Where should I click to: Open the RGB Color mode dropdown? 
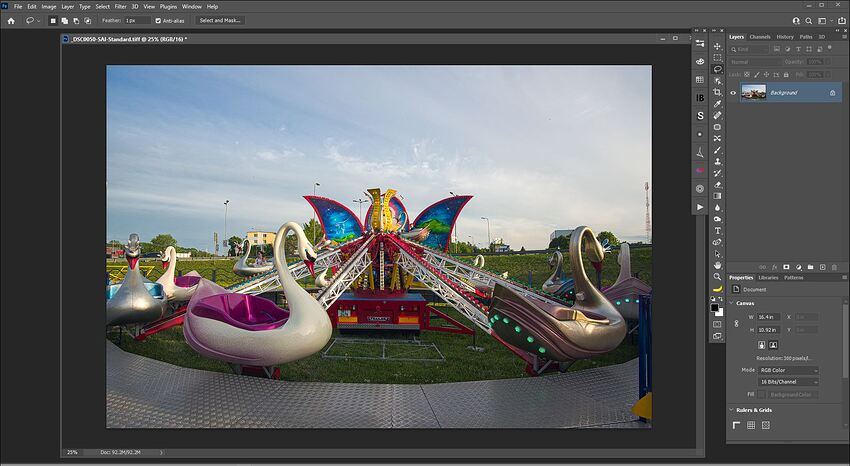click(x=787, y=370)
